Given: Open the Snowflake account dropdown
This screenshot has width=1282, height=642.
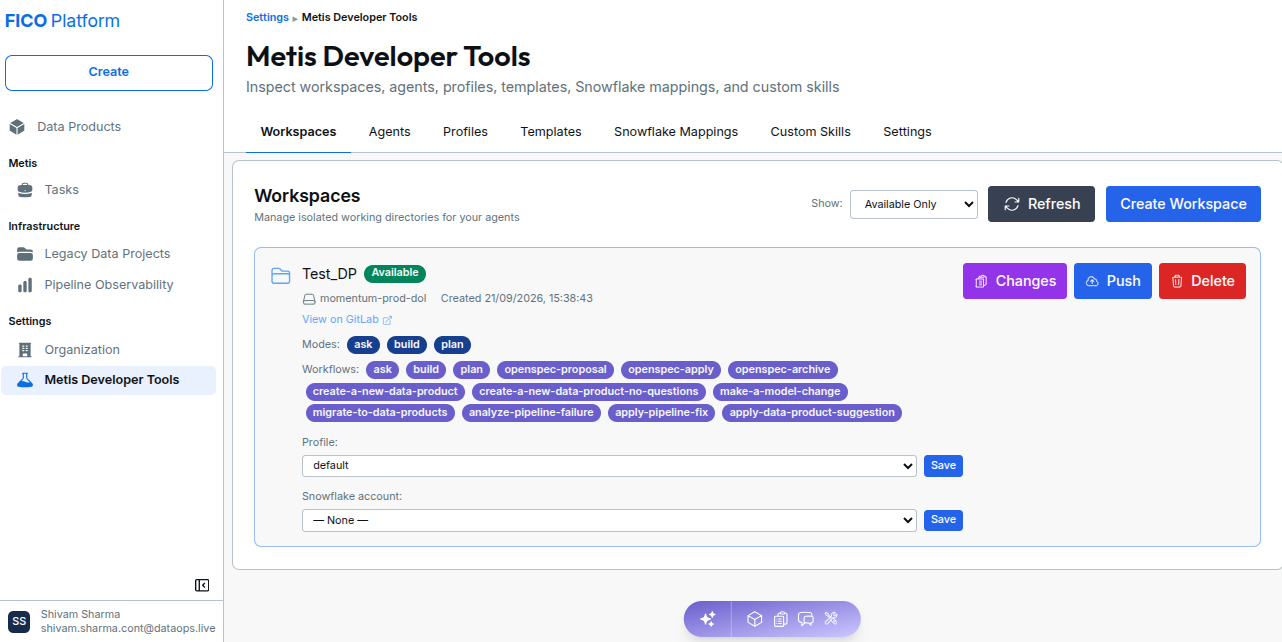Looking at the screenshot, I should click(609, 520).
